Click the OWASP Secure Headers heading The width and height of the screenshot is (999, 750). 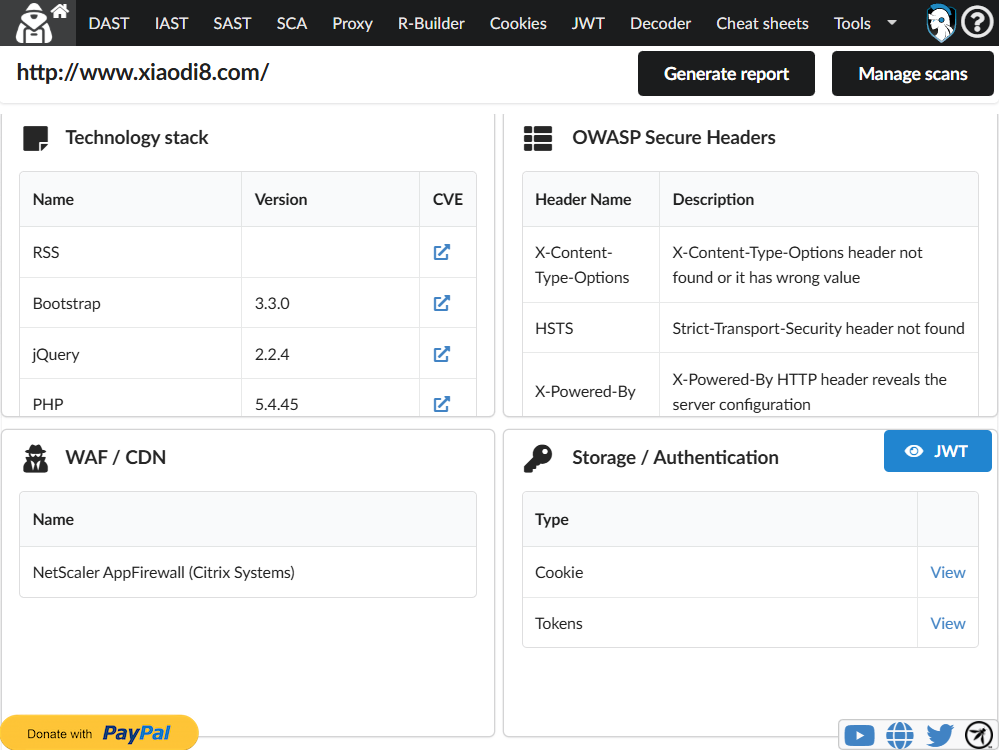coord(673,138)
